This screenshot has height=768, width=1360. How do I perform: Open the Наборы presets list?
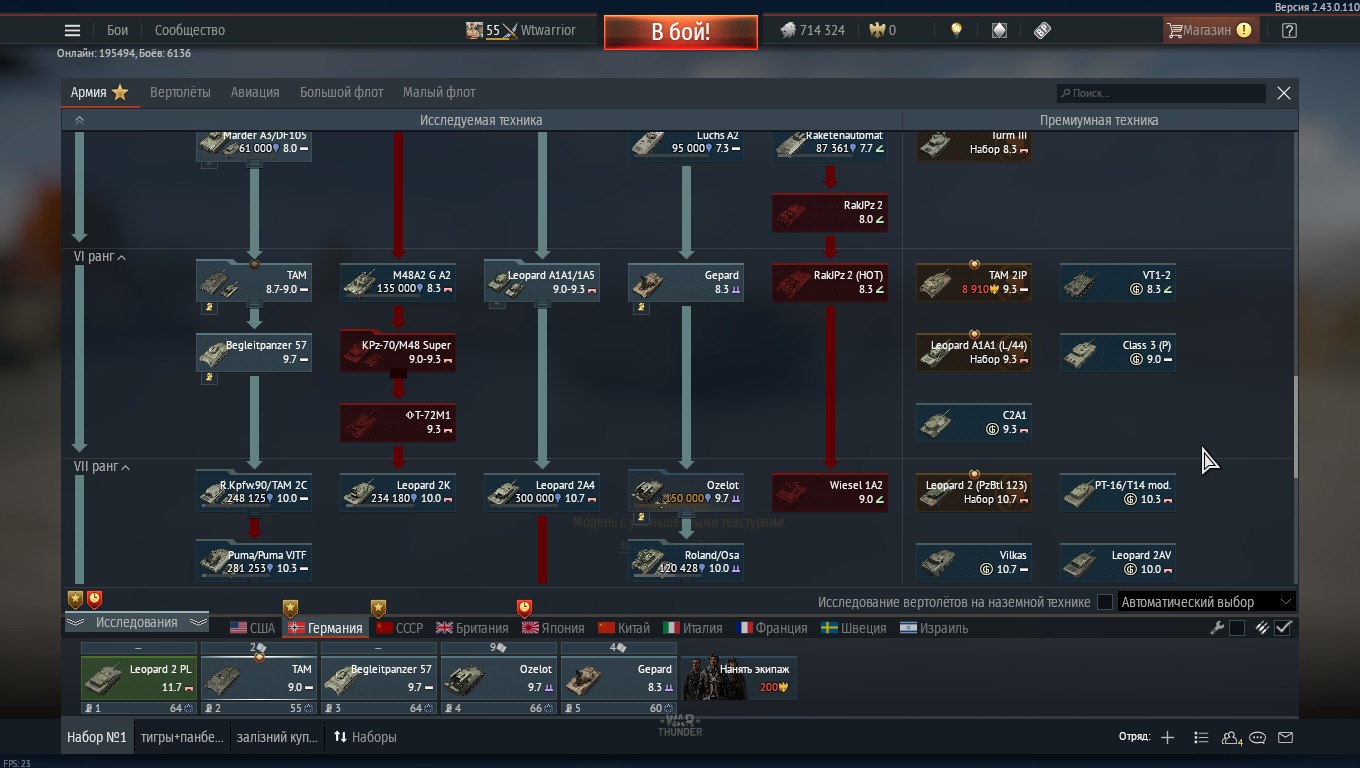tap(365, 737)
